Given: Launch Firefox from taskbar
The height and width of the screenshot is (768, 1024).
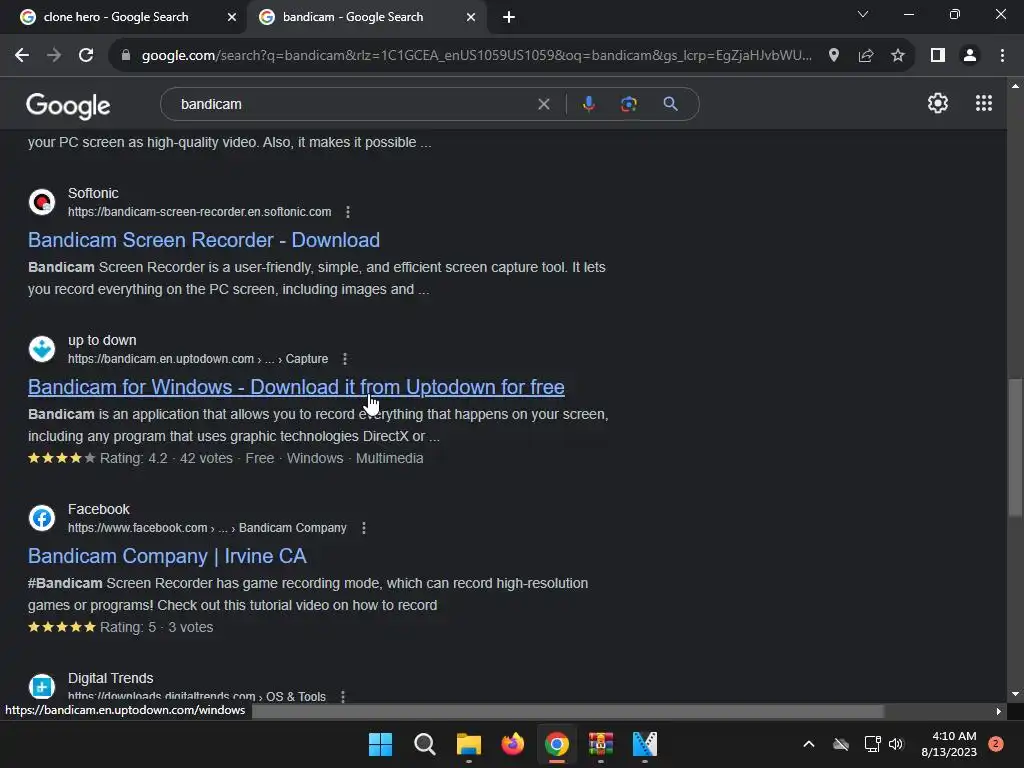Looking at the screenshot, I should pos(513,744).
